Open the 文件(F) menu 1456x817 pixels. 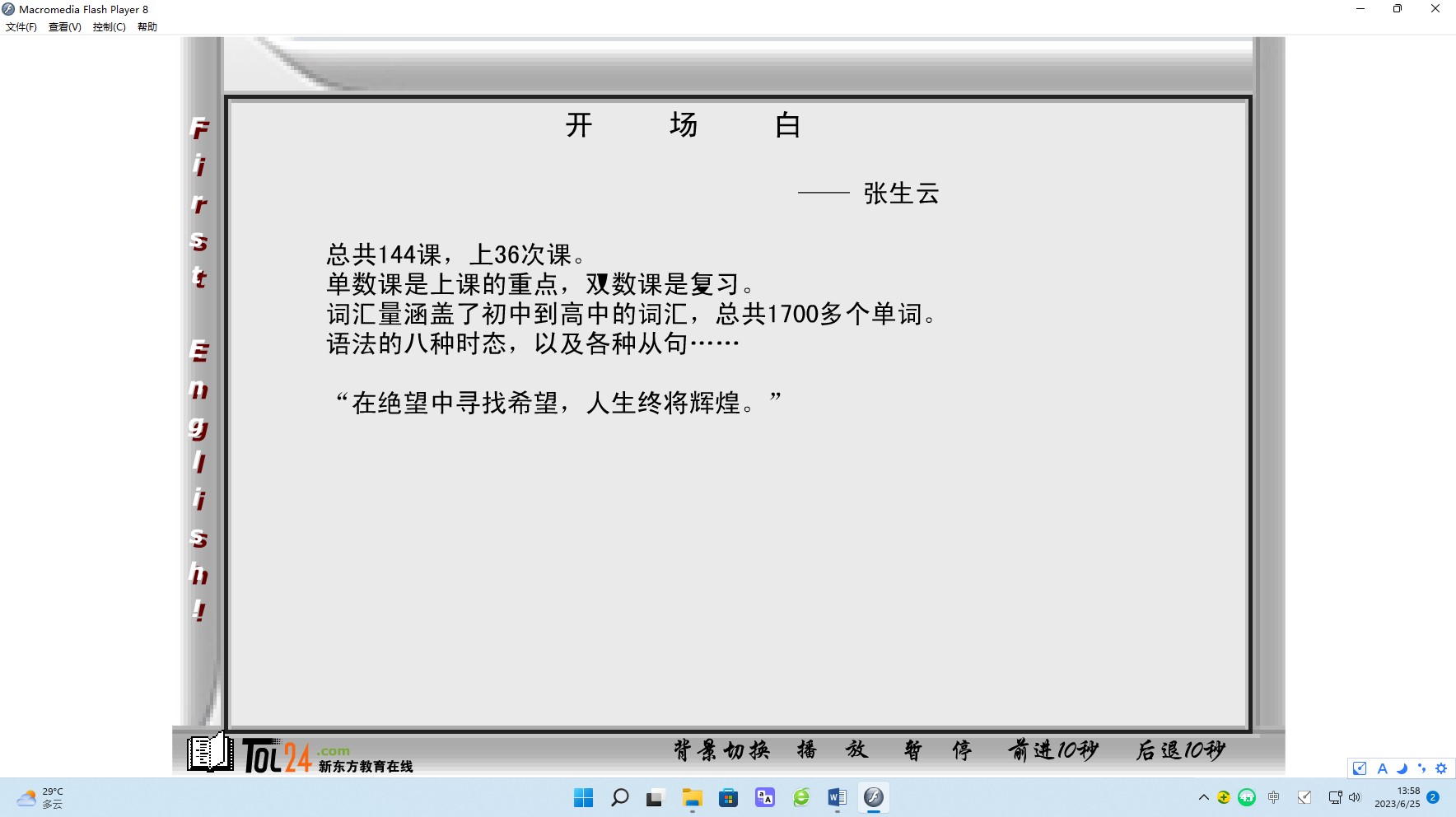click(21, 27)
